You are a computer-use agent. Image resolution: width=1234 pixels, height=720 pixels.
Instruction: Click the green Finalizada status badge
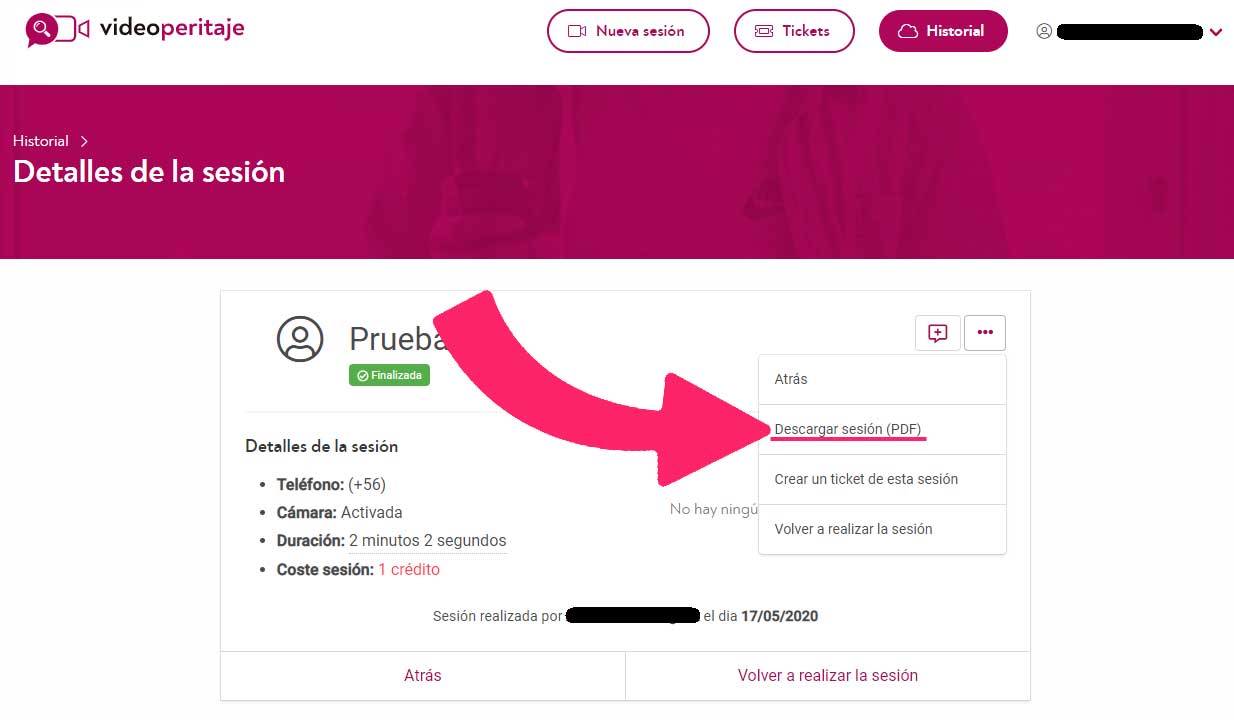coord(389,375)
